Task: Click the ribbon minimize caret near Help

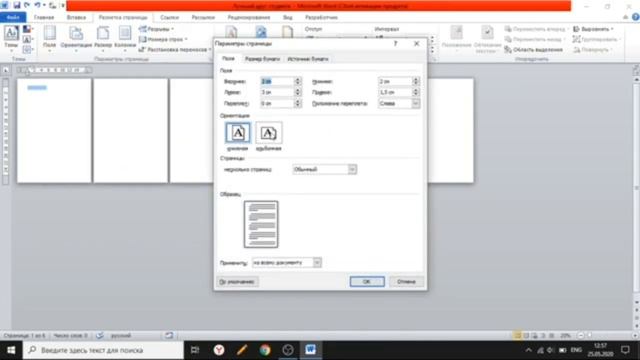Action: (625, 17)
